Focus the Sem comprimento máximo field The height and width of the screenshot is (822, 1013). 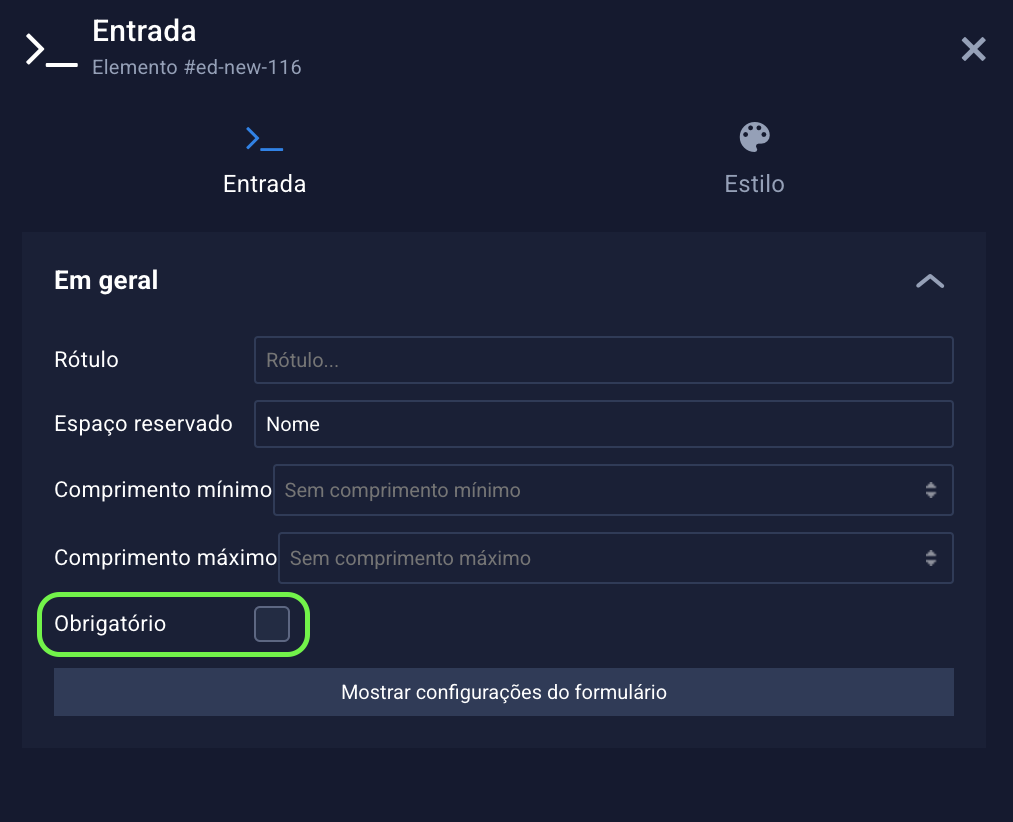point(616,558)
